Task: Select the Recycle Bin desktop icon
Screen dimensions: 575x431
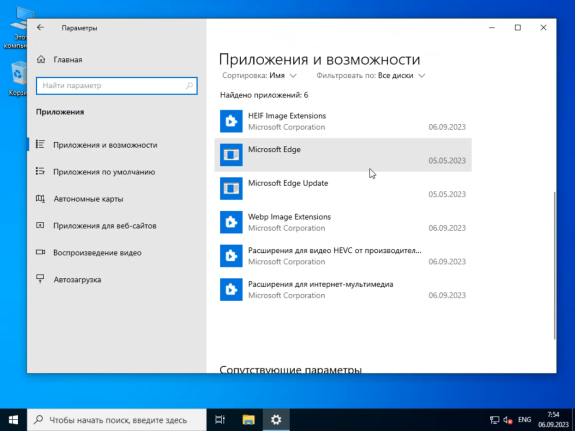Action: [x=18, y=79]
